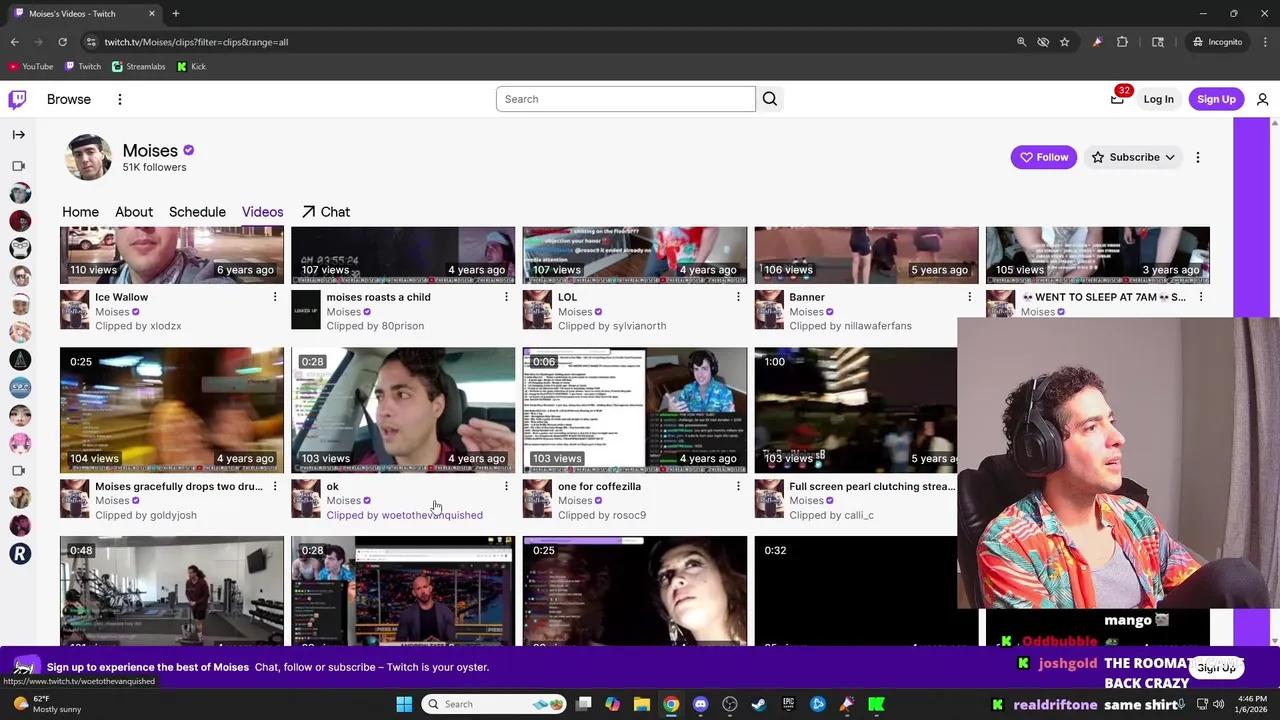1280x720 pixels.
Task: Open the user account icon
Action: 1262,99
